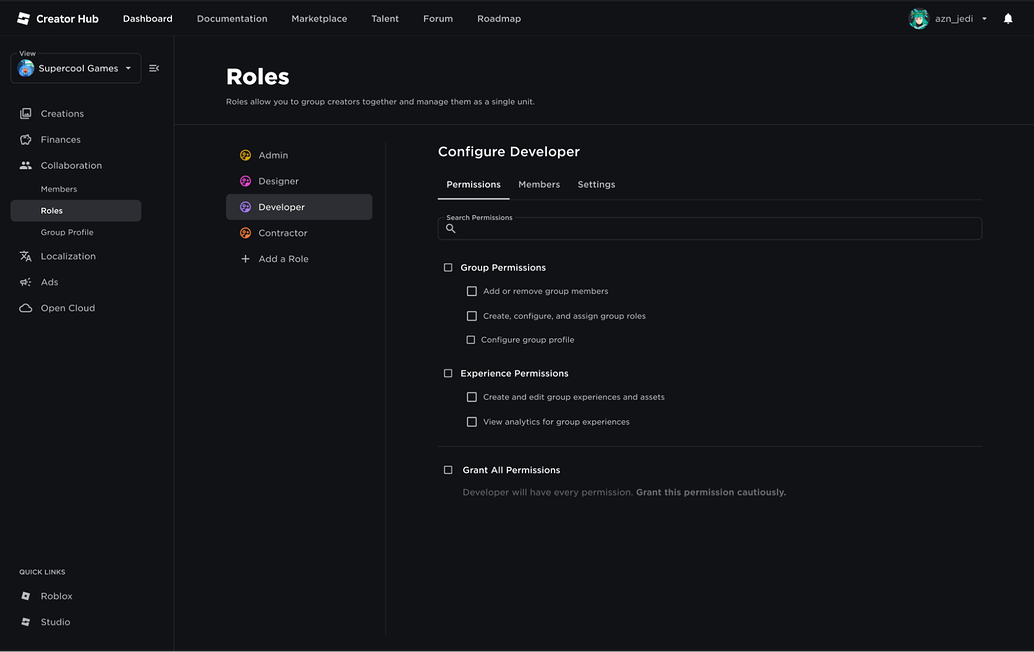1034x652 pixels.
Task: Enable the Add or remove group members permission
Action: click(x=471, y=290)
